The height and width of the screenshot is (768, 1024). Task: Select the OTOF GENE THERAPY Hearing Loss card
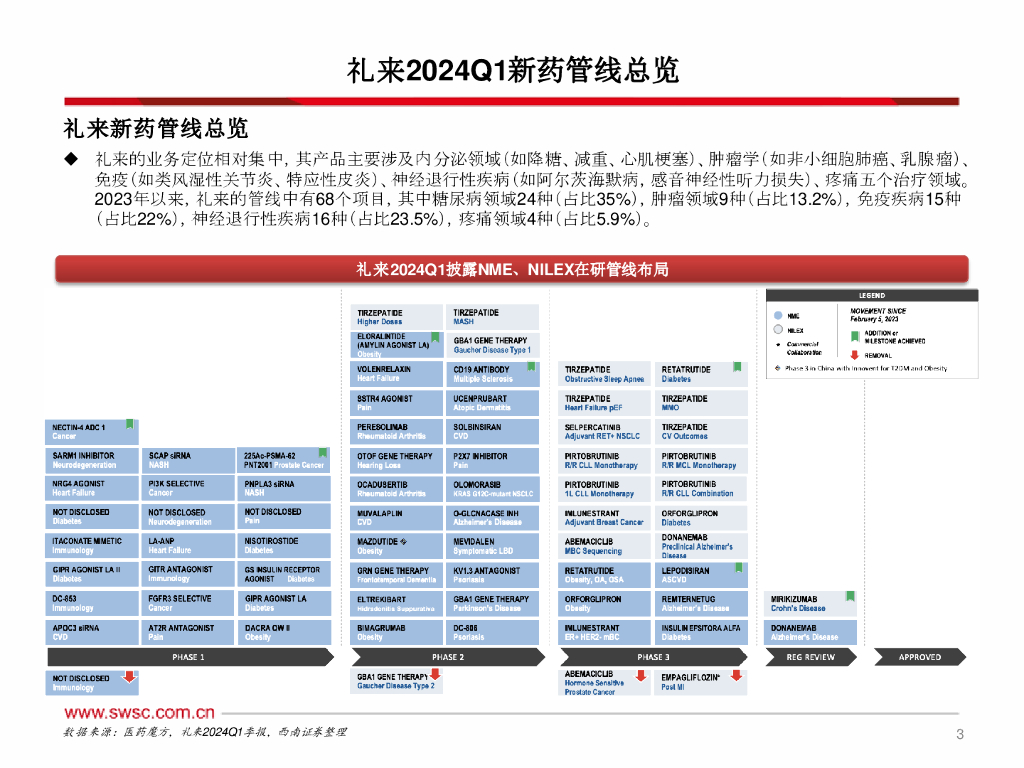(396, 460)
